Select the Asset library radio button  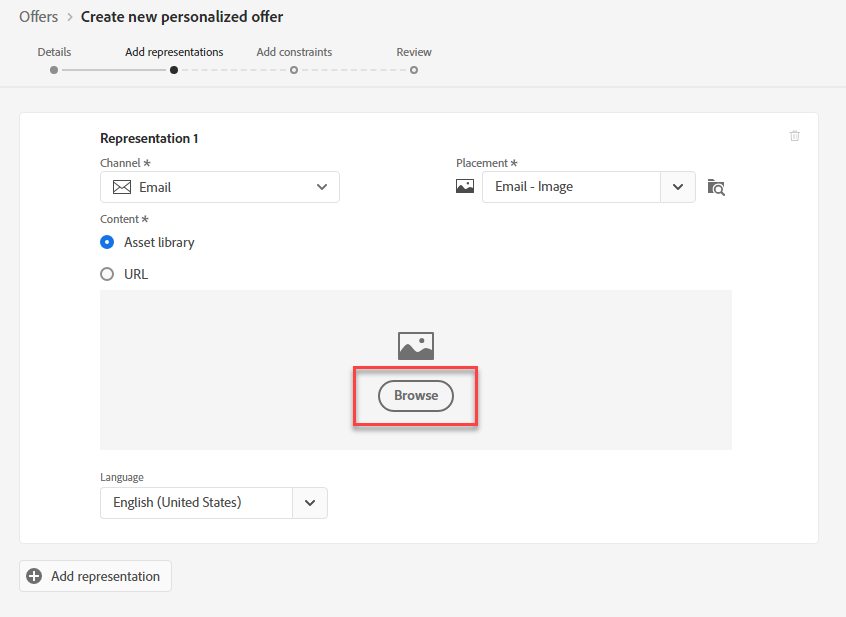107,242
